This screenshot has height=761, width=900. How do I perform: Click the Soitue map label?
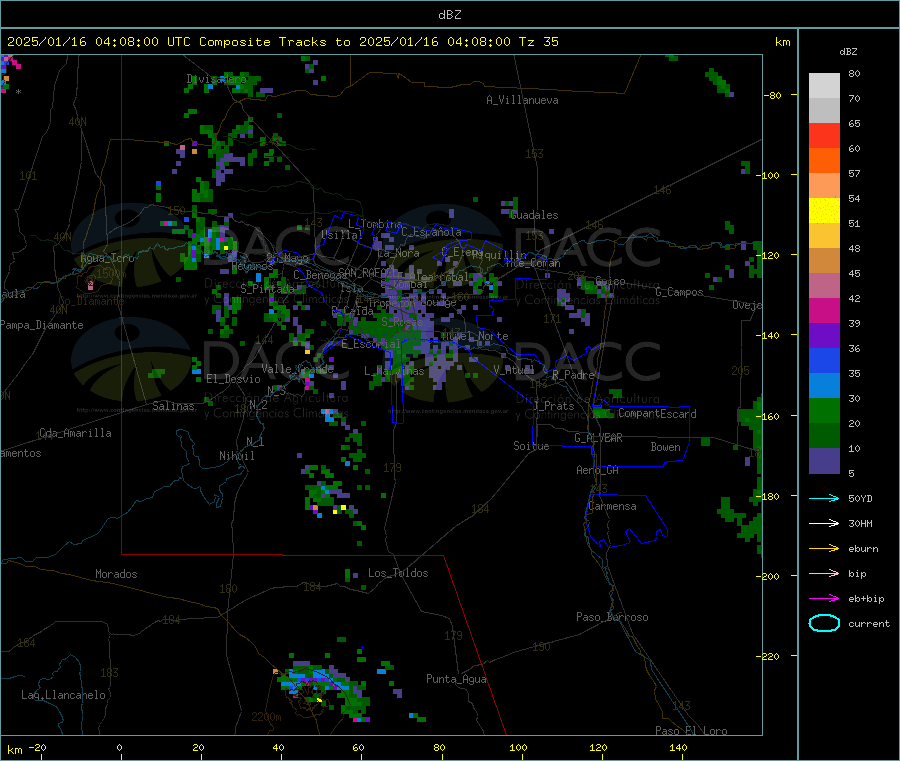pos(531,446)
